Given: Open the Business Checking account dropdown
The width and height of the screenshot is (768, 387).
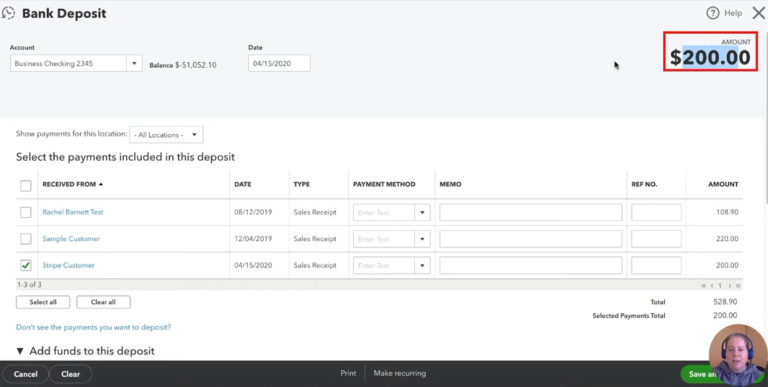Looking at the screenshot, I should click(x=134, y=63).
